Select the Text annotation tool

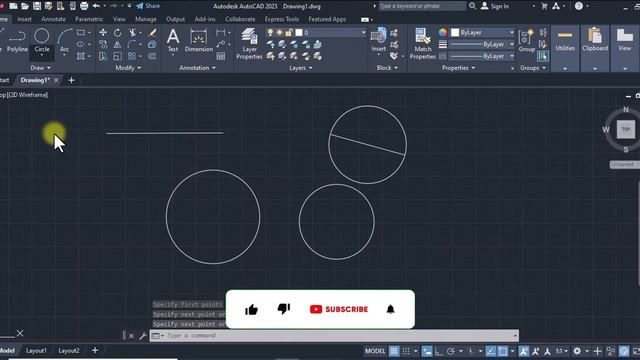(173, 40)
